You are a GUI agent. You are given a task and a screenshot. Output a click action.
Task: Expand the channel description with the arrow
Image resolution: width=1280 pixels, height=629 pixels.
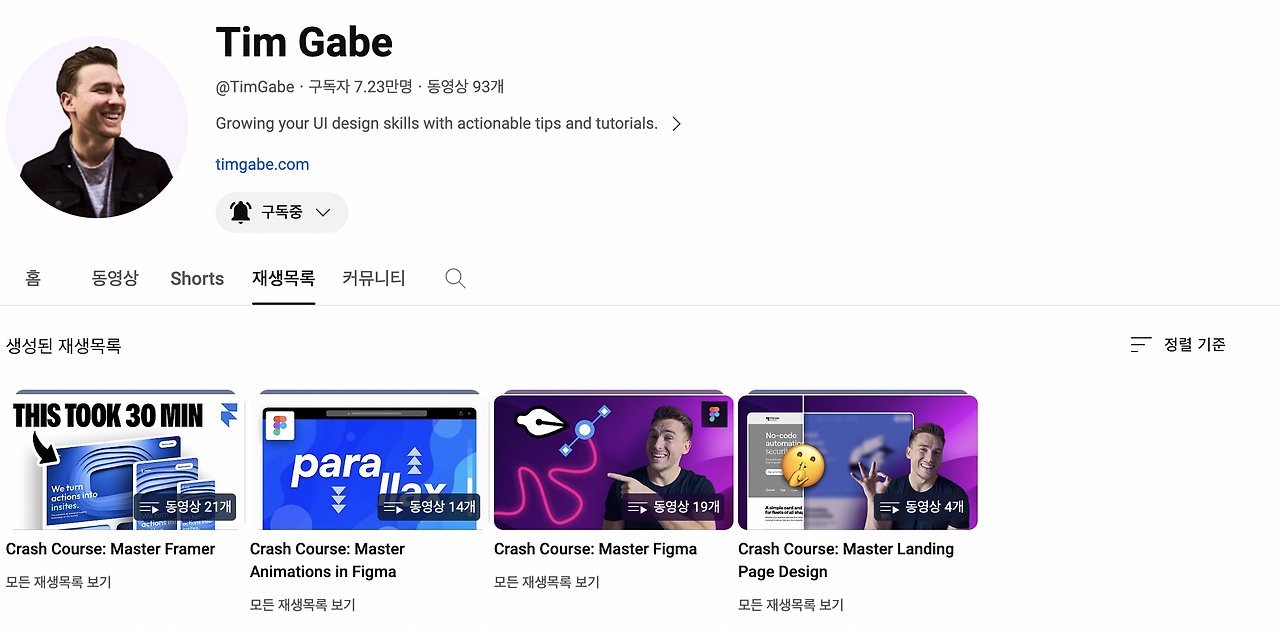676,123
